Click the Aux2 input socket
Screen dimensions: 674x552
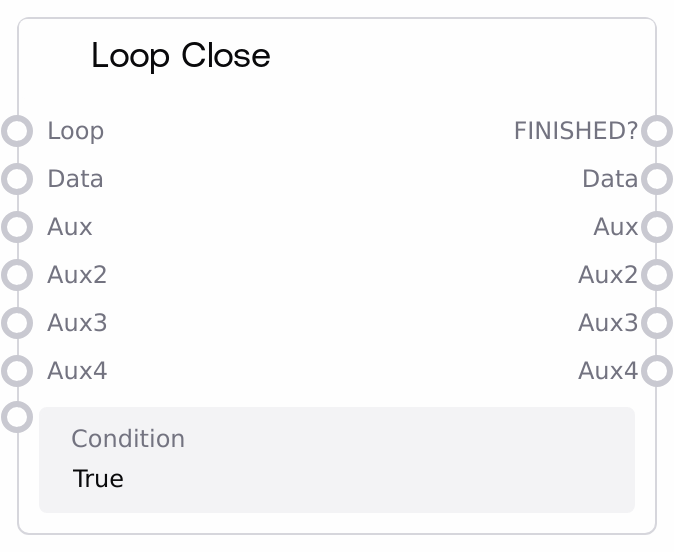(18, 275)
